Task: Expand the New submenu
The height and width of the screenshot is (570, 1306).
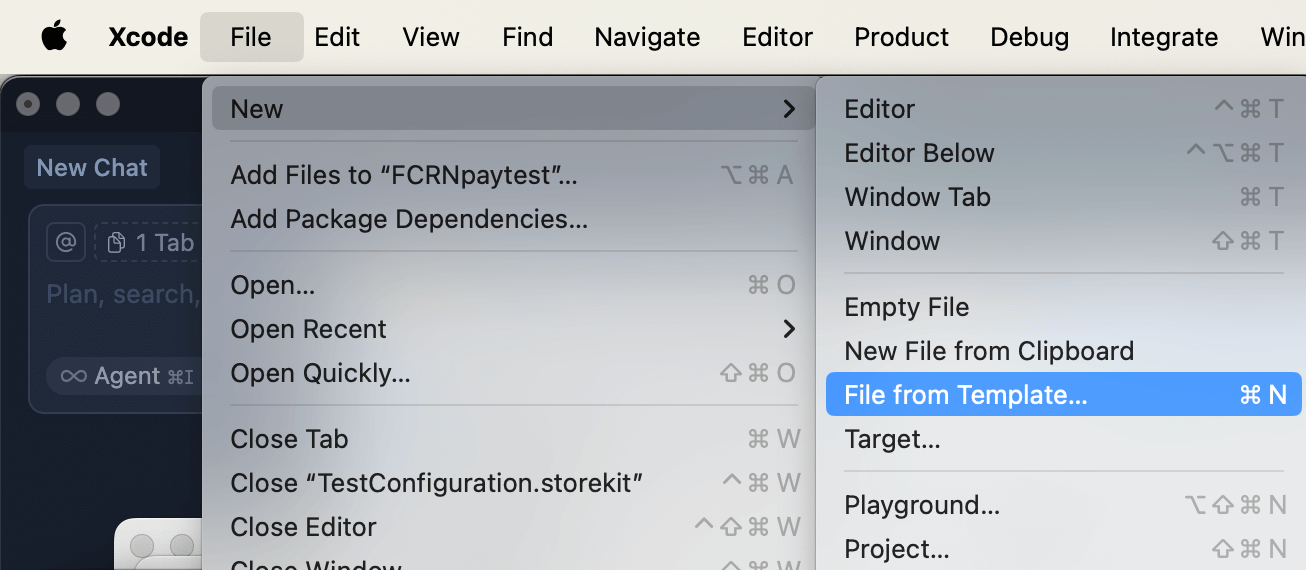Action: click(x=514, y=109)
